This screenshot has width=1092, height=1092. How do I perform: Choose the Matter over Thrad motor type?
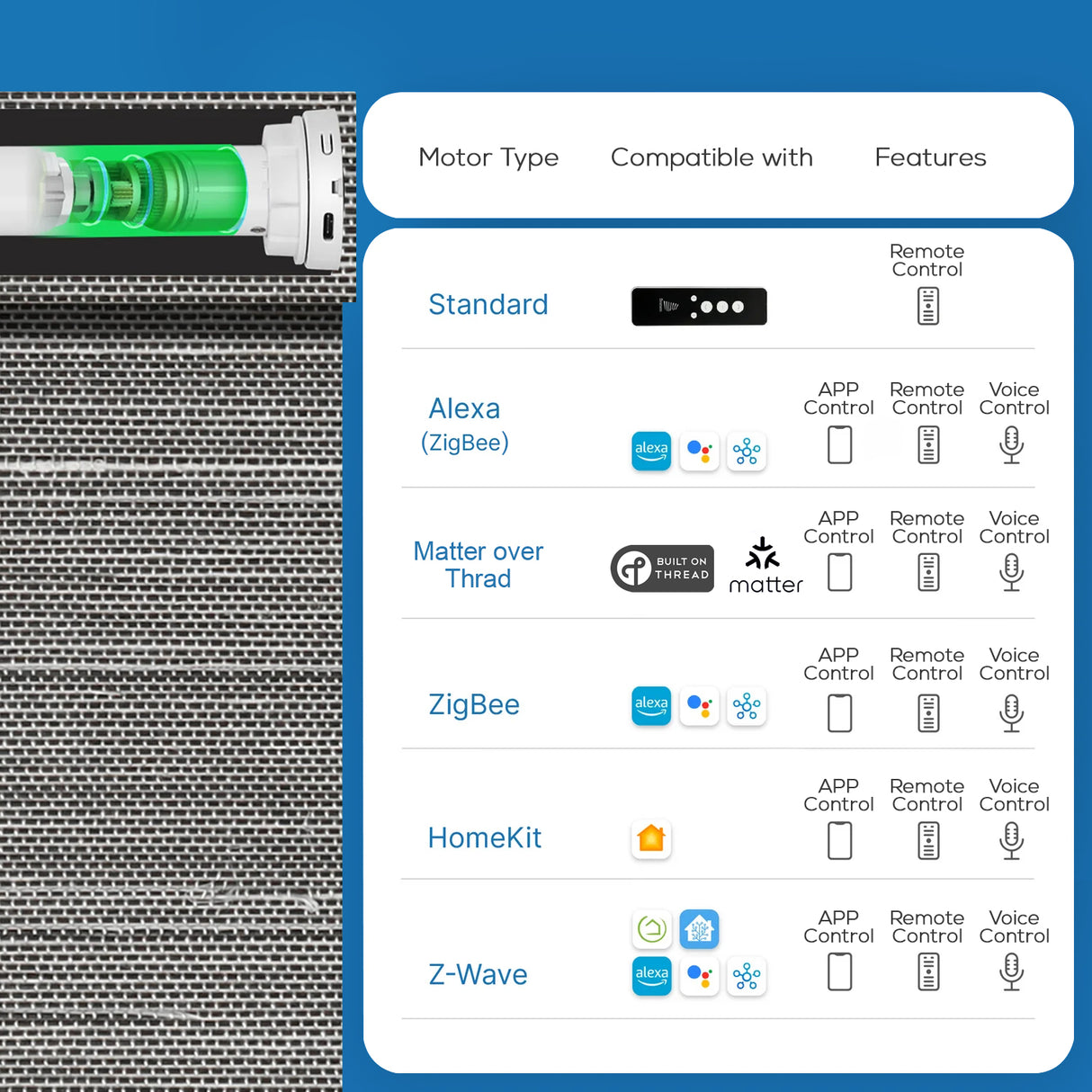click(x=479, y=565)
